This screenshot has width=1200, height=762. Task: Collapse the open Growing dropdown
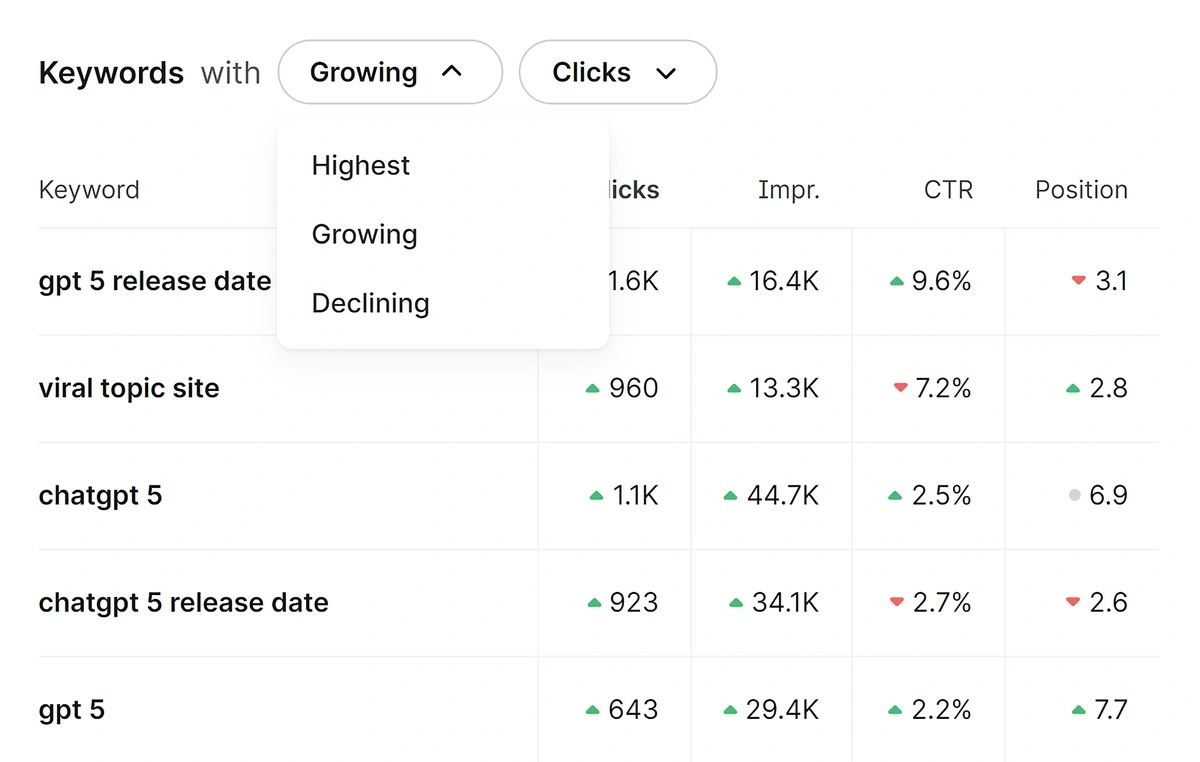click(x=390, y=72)
